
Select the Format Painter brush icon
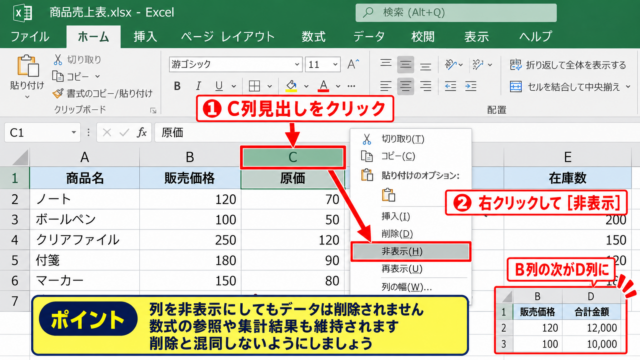coord(58,93)
